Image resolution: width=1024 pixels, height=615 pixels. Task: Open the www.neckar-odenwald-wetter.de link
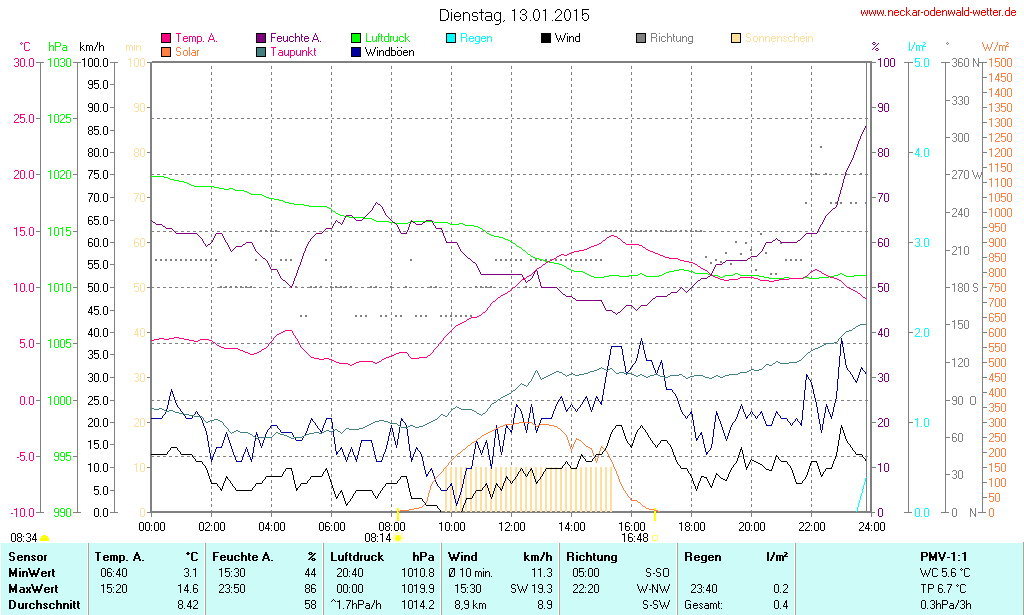pos(938,13)
